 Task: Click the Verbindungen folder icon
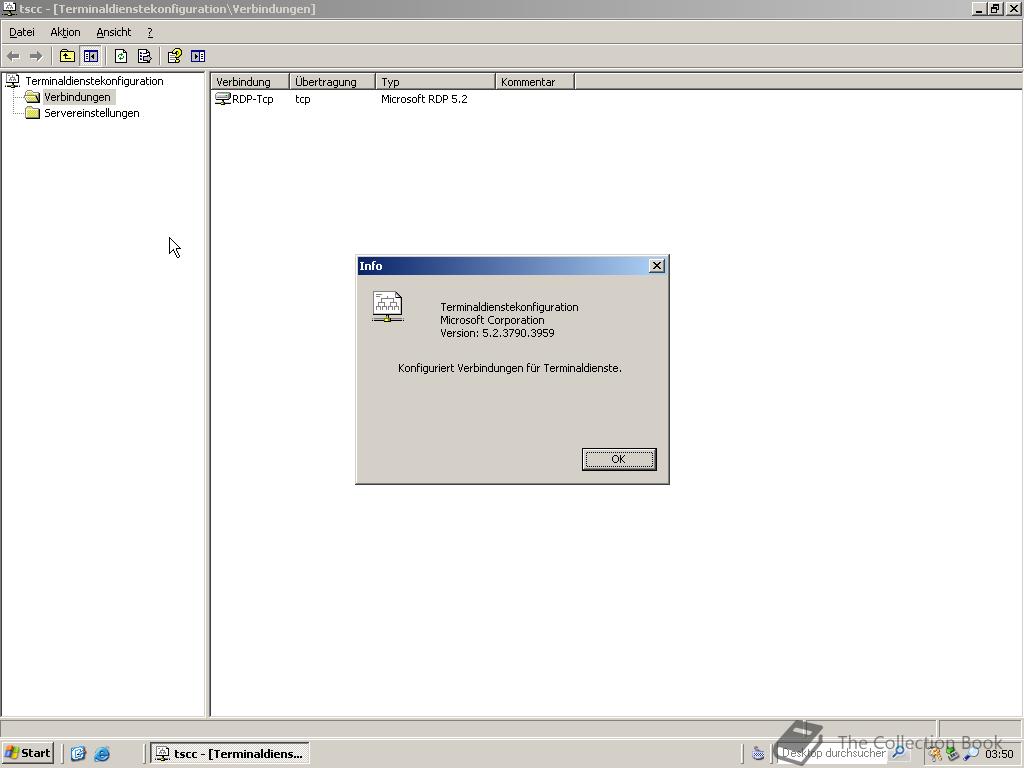coord(32,97)
